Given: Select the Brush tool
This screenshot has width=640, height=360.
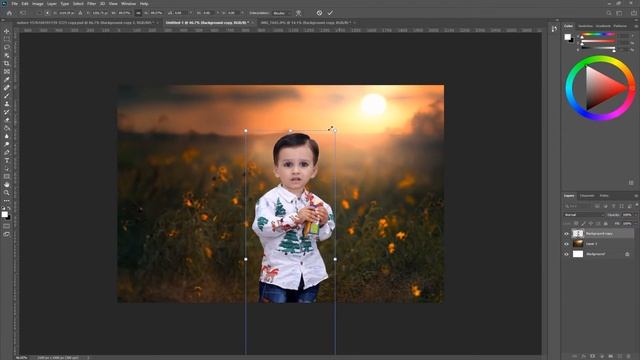Looking at the screenshot, I should [7, 96].
